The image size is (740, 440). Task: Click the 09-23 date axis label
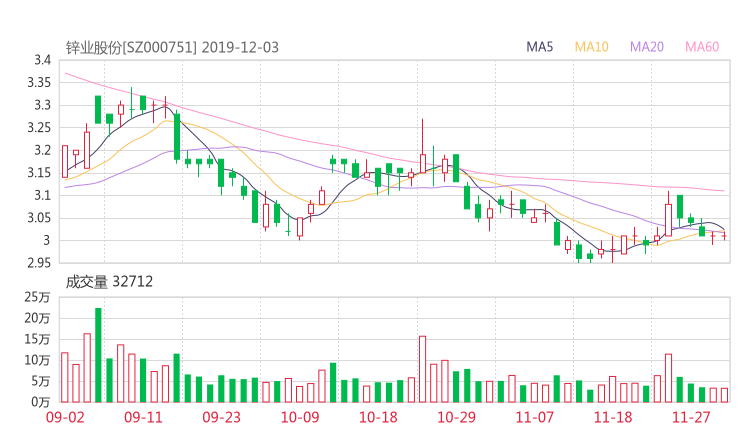click(221, 417)
